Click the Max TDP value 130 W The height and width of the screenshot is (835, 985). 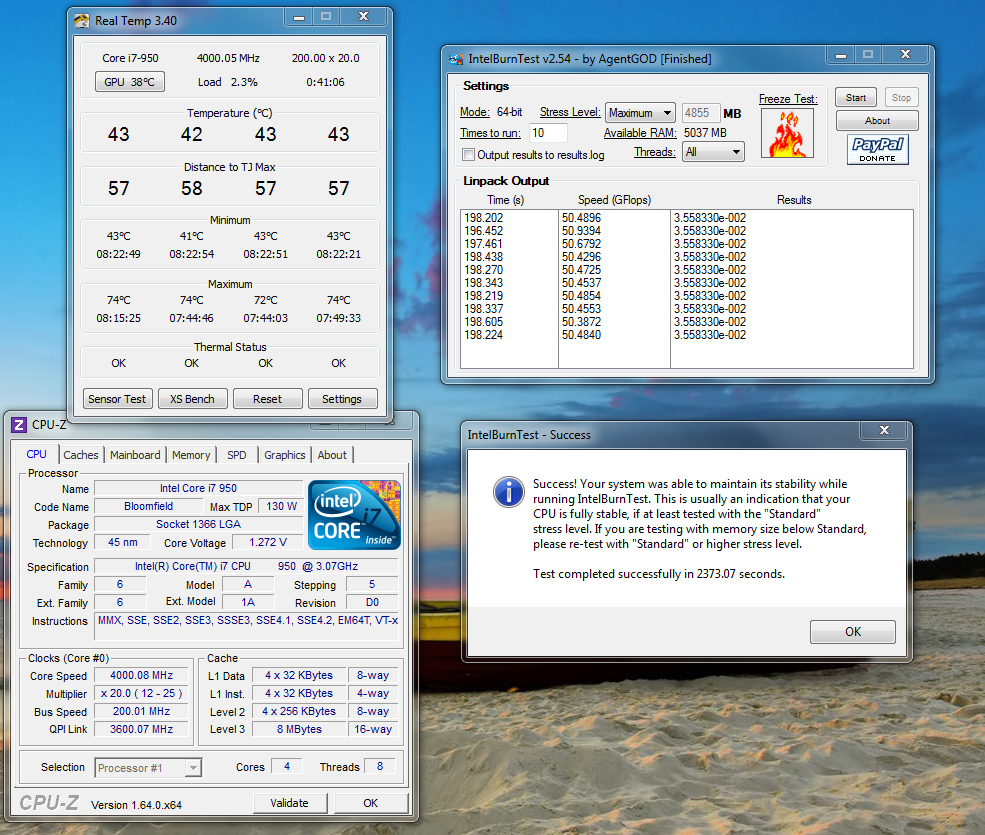tap(281, 506)
